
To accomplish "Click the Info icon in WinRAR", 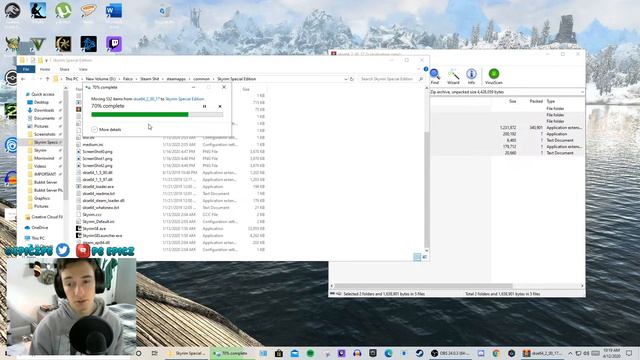I will click(471, 76).
